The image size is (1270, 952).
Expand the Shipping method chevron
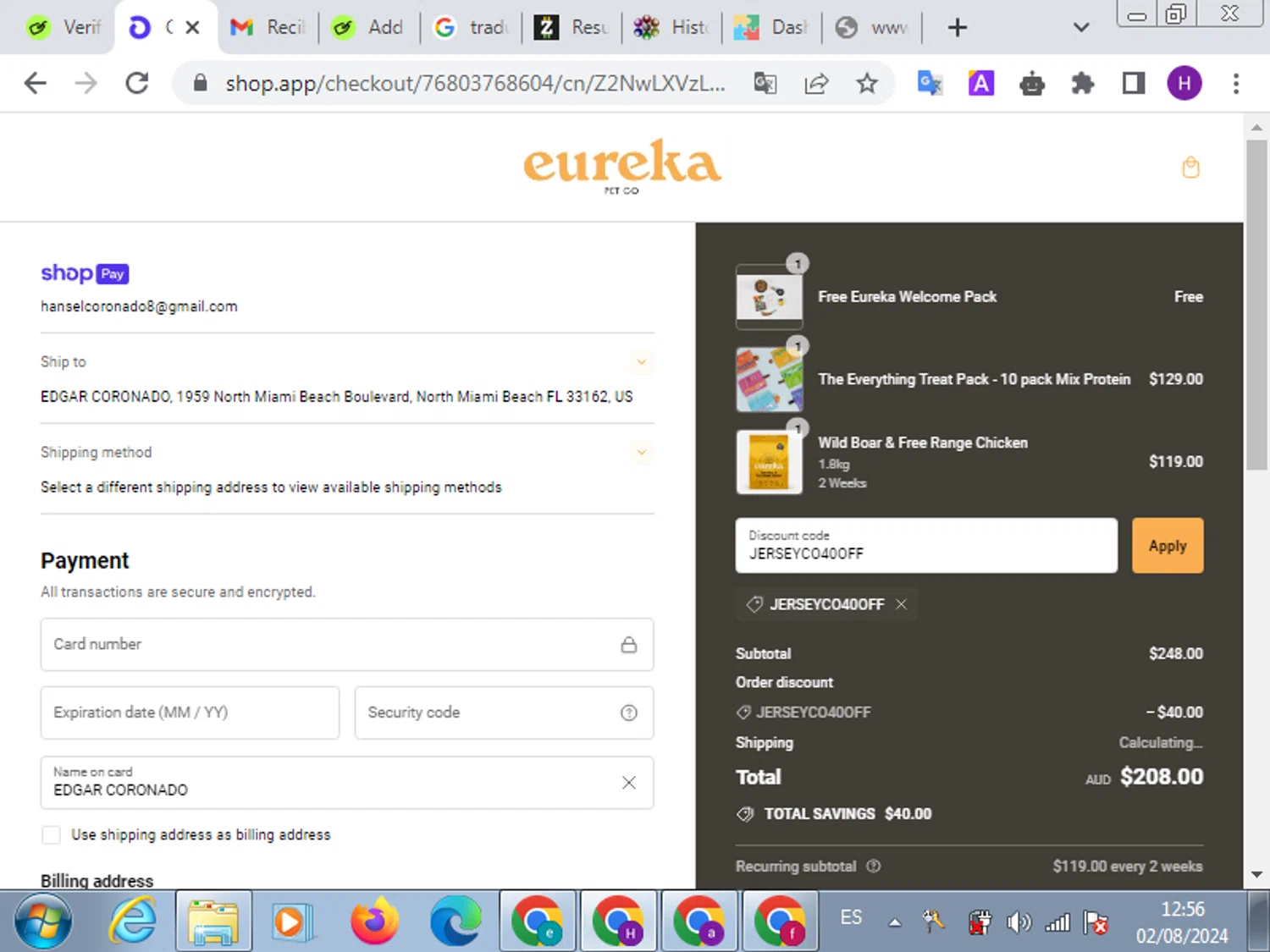tap(642, 453)
